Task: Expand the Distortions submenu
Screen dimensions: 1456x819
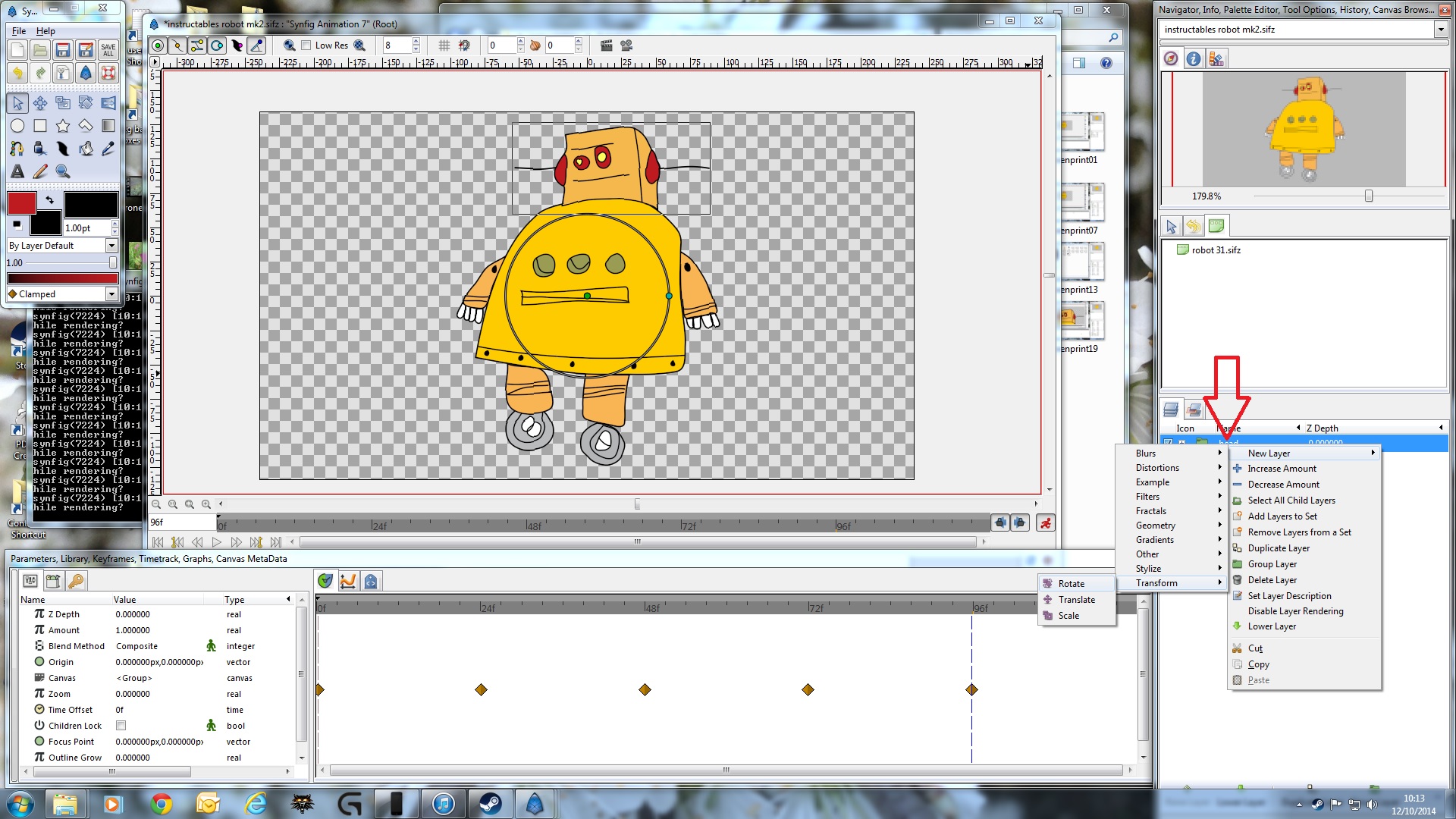Action: pos(1172,468)
